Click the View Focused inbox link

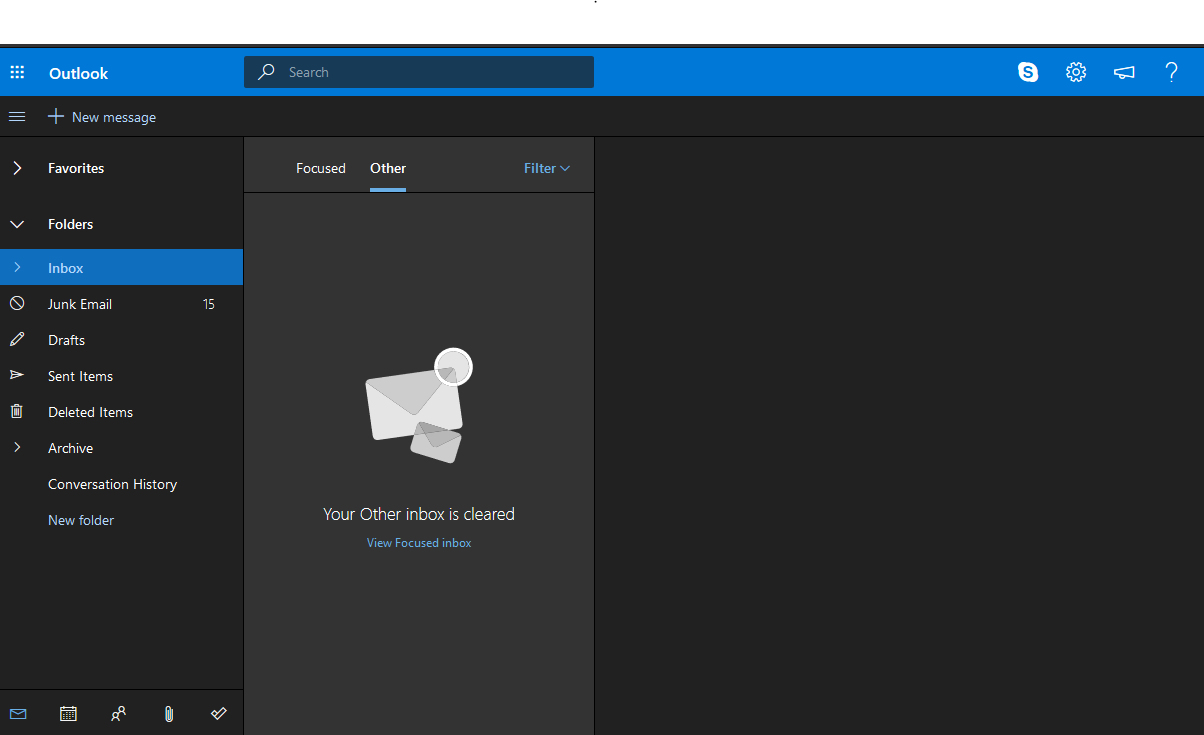pos(419,543)
